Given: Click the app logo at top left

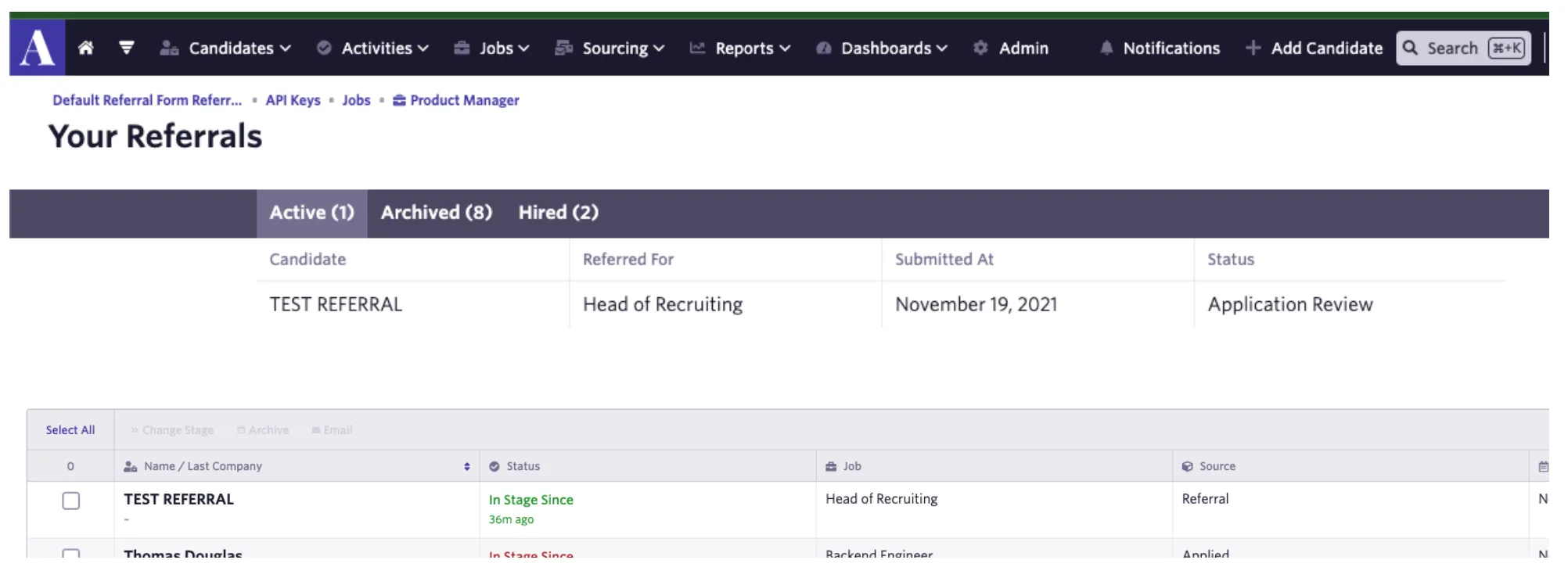Looking at the screenshot, I should 38,47.
